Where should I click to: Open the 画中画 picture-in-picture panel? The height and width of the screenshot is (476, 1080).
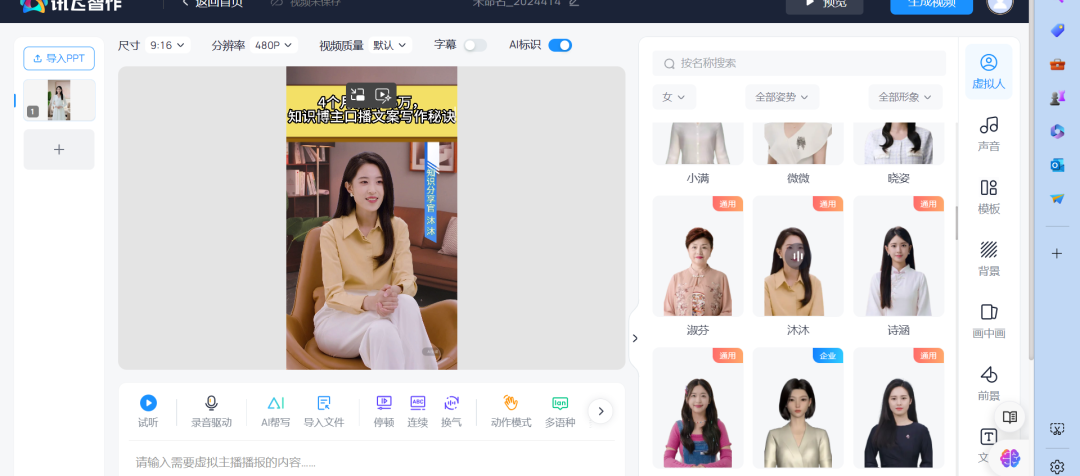coord(988,320)
